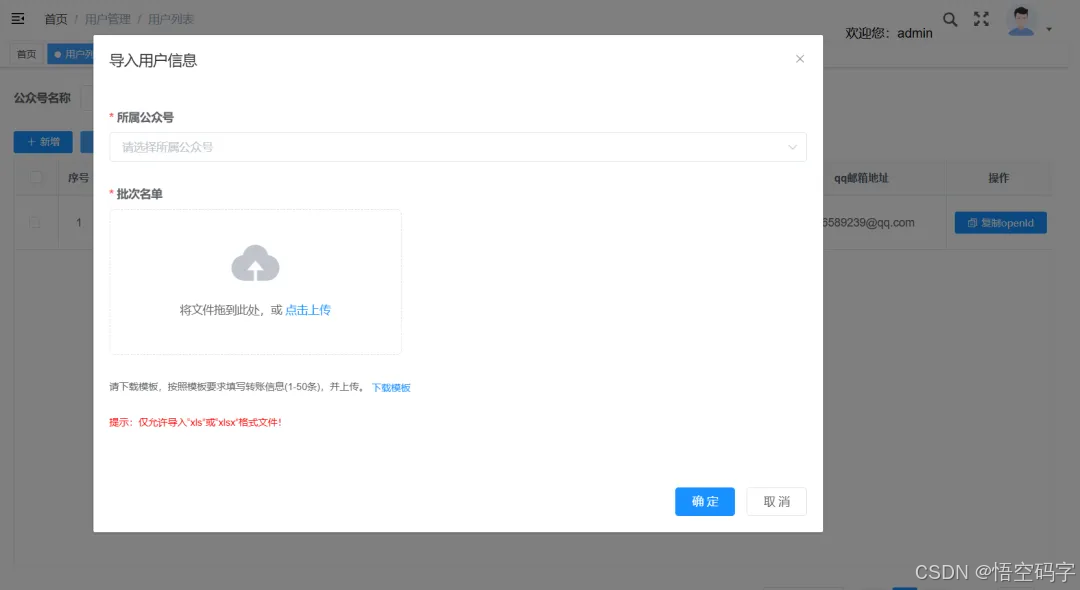Click the 复制openId button
Image resolution: width=1080 pixels, height=590 pixels.
1000,222
